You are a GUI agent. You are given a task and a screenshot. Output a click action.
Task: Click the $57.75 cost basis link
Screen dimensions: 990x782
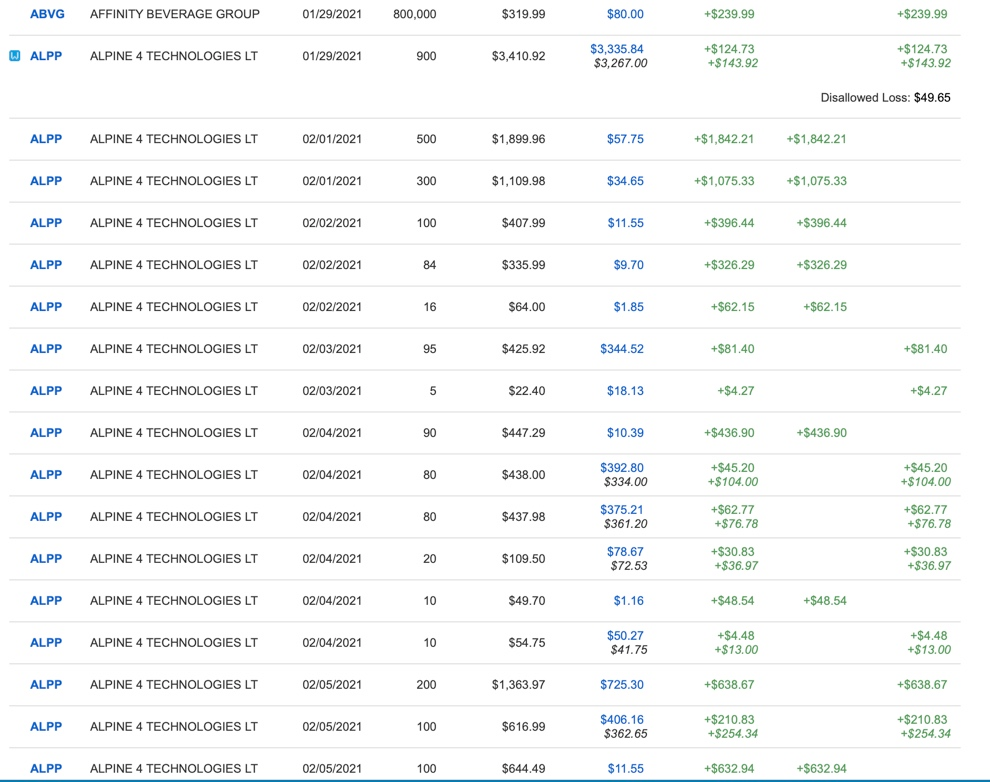click(625, 139)
